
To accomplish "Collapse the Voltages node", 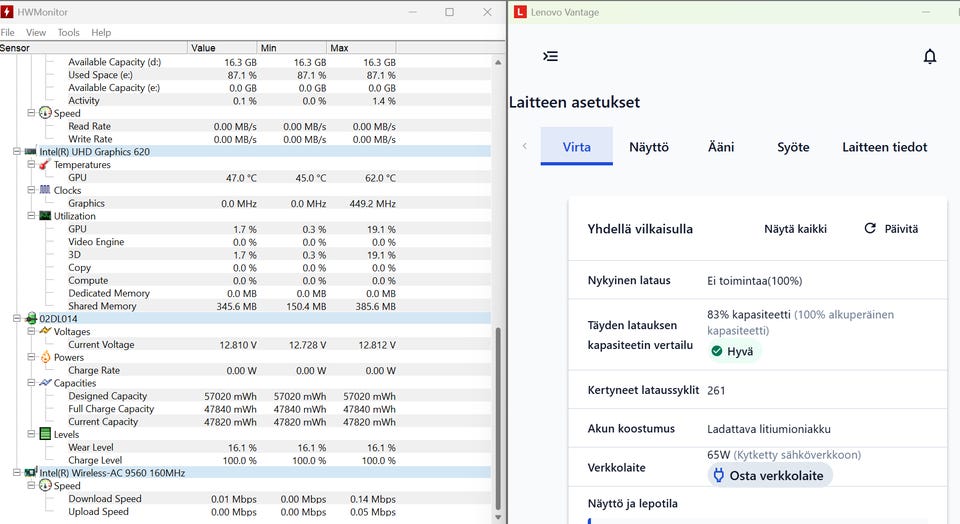I will pos(31,331).
